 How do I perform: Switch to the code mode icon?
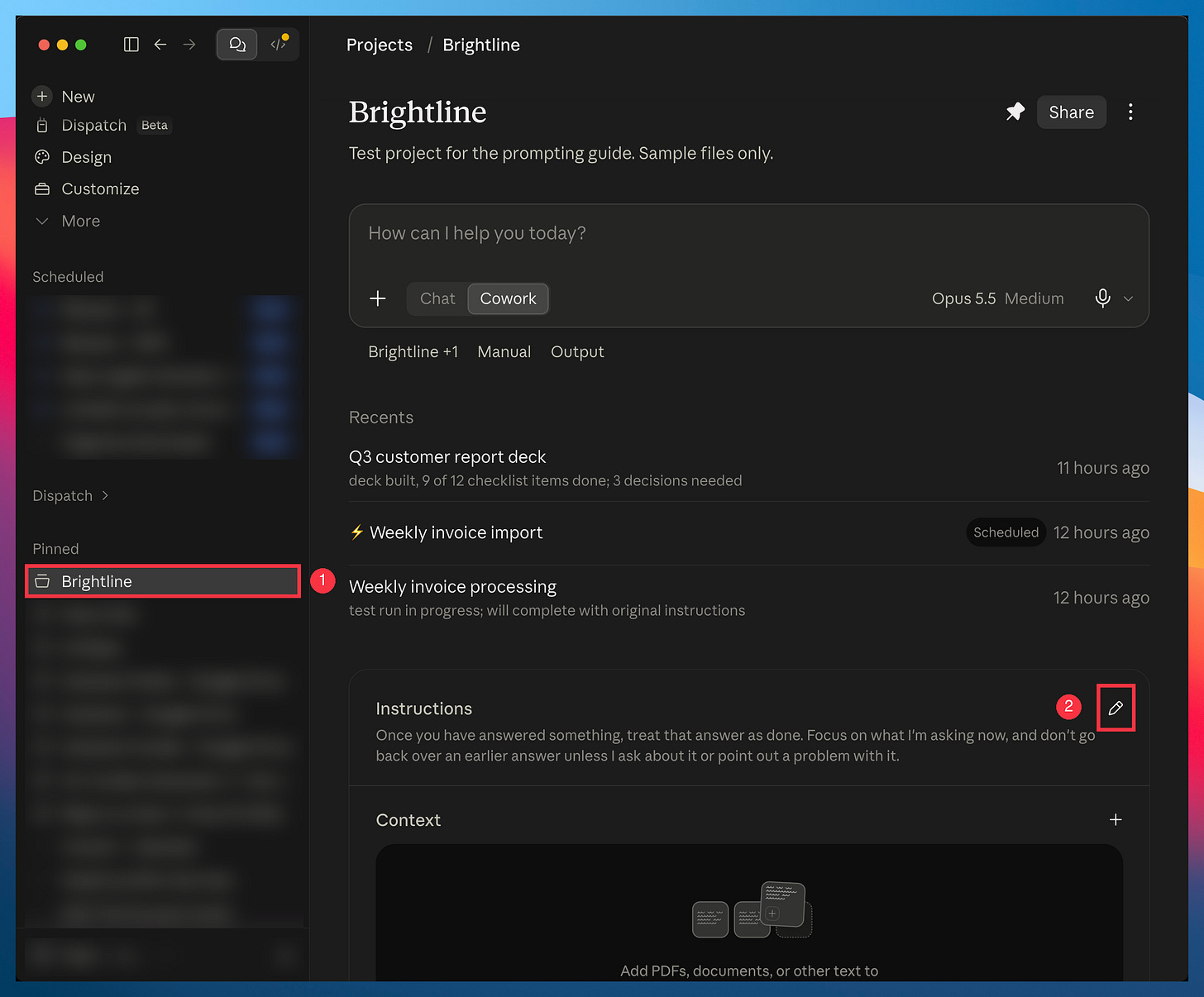coord(279,45)
